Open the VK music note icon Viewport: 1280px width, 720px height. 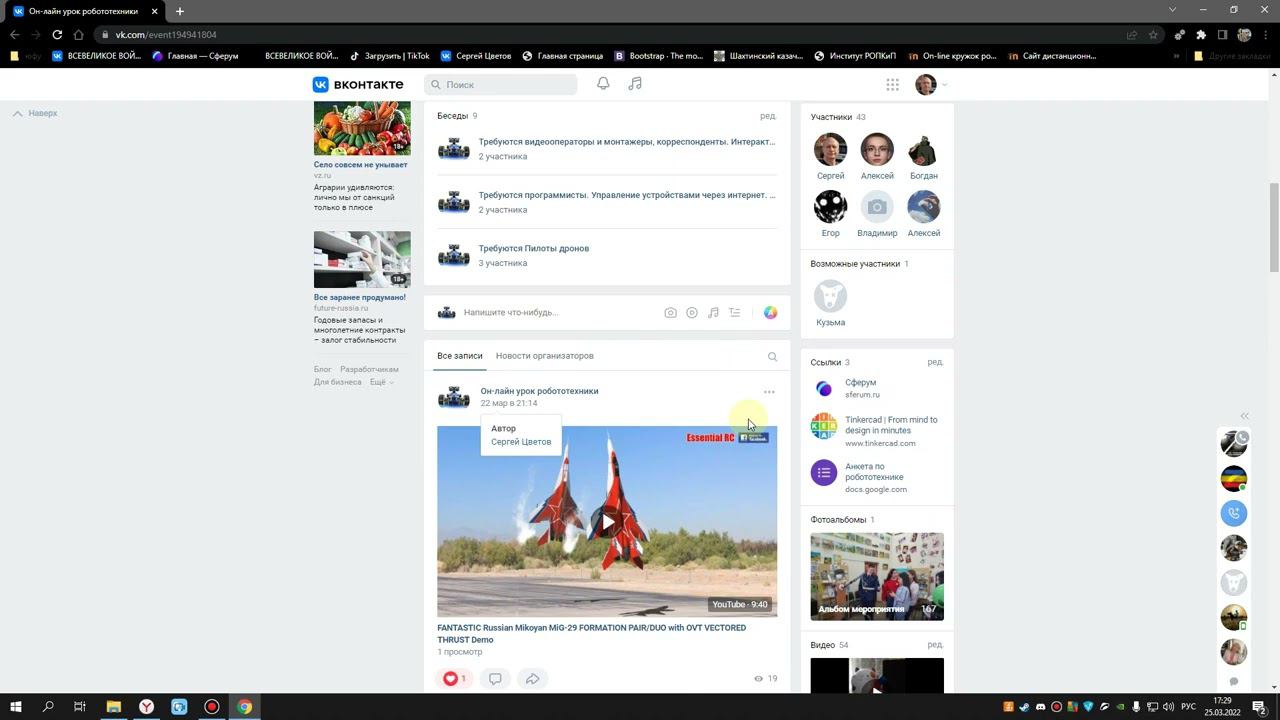(x=635, y=84)
